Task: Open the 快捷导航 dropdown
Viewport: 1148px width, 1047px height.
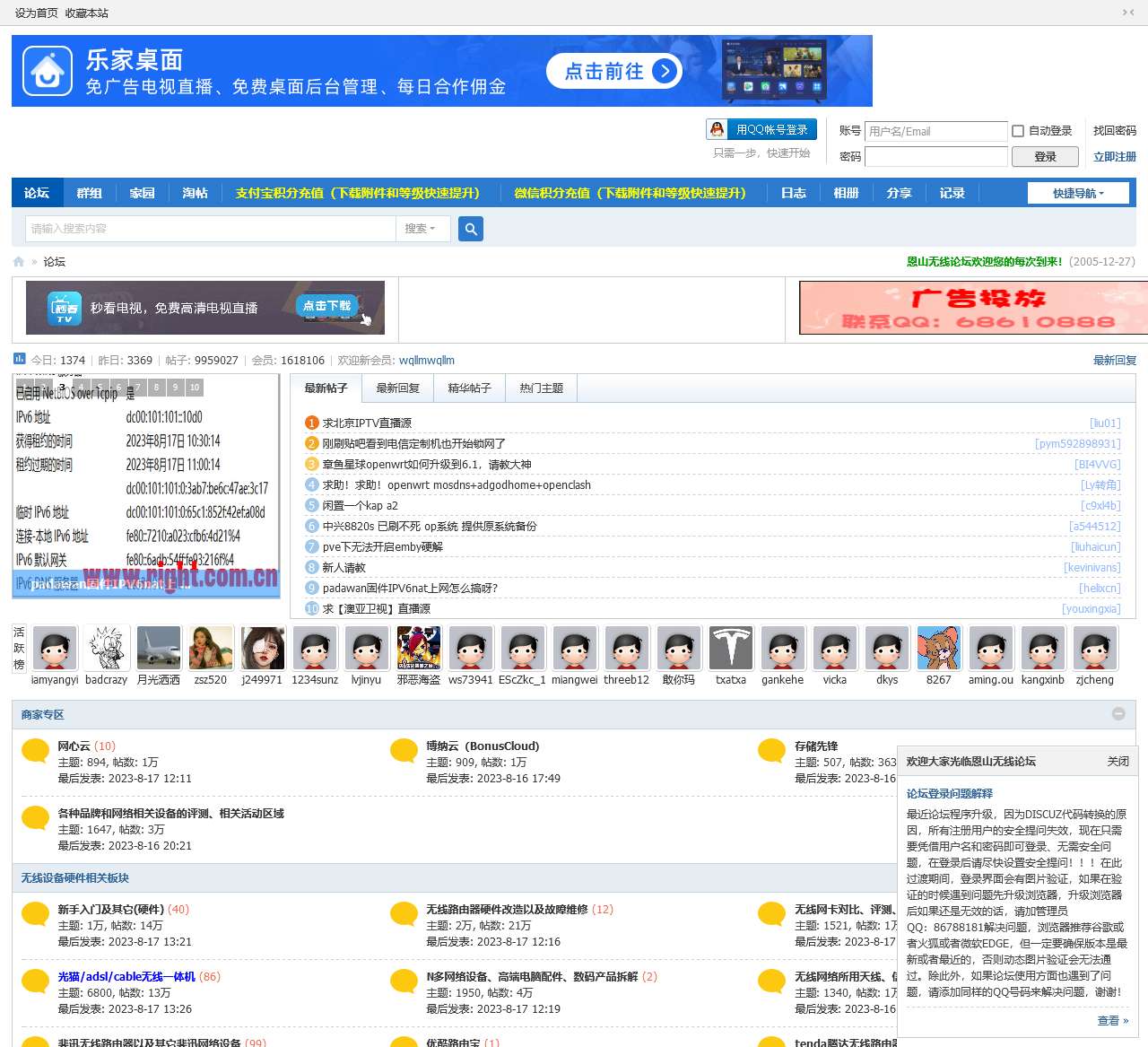Action: [x=1078, y=193]
